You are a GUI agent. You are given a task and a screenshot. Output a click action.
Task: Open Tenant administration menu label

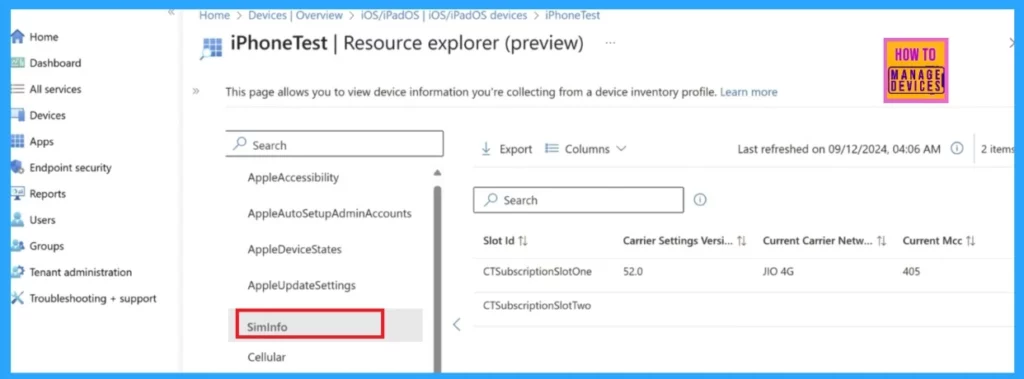pos(80,272)
